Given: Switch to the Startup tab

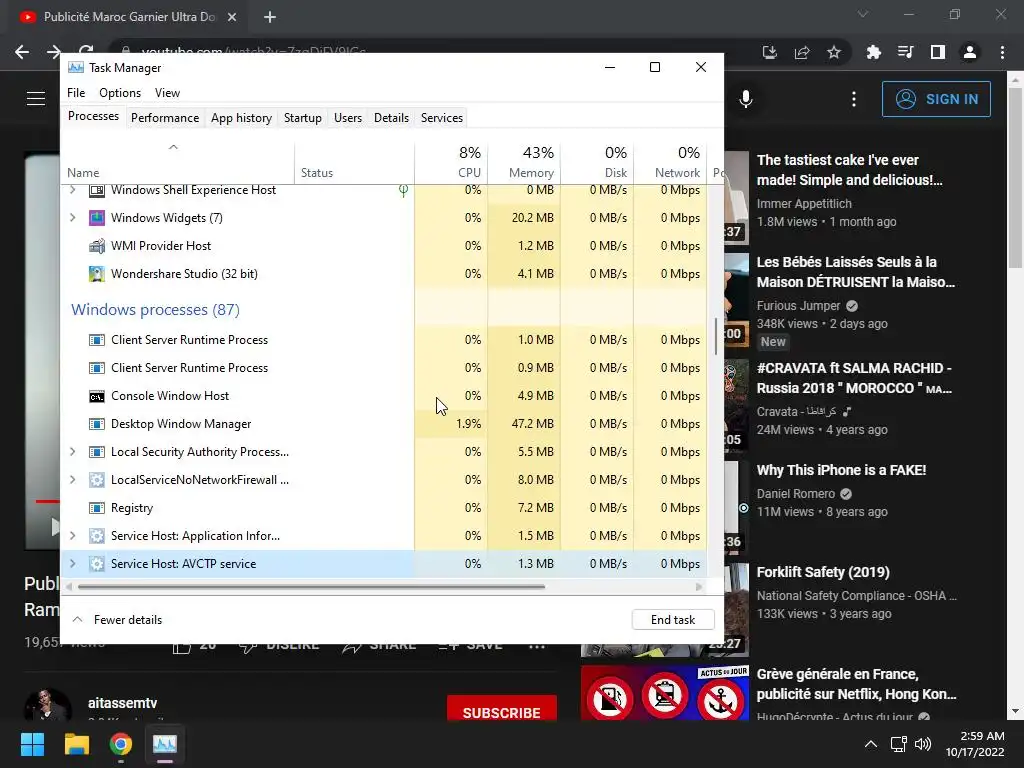Looking at the screenshot, I should click(x=302, y=118).
